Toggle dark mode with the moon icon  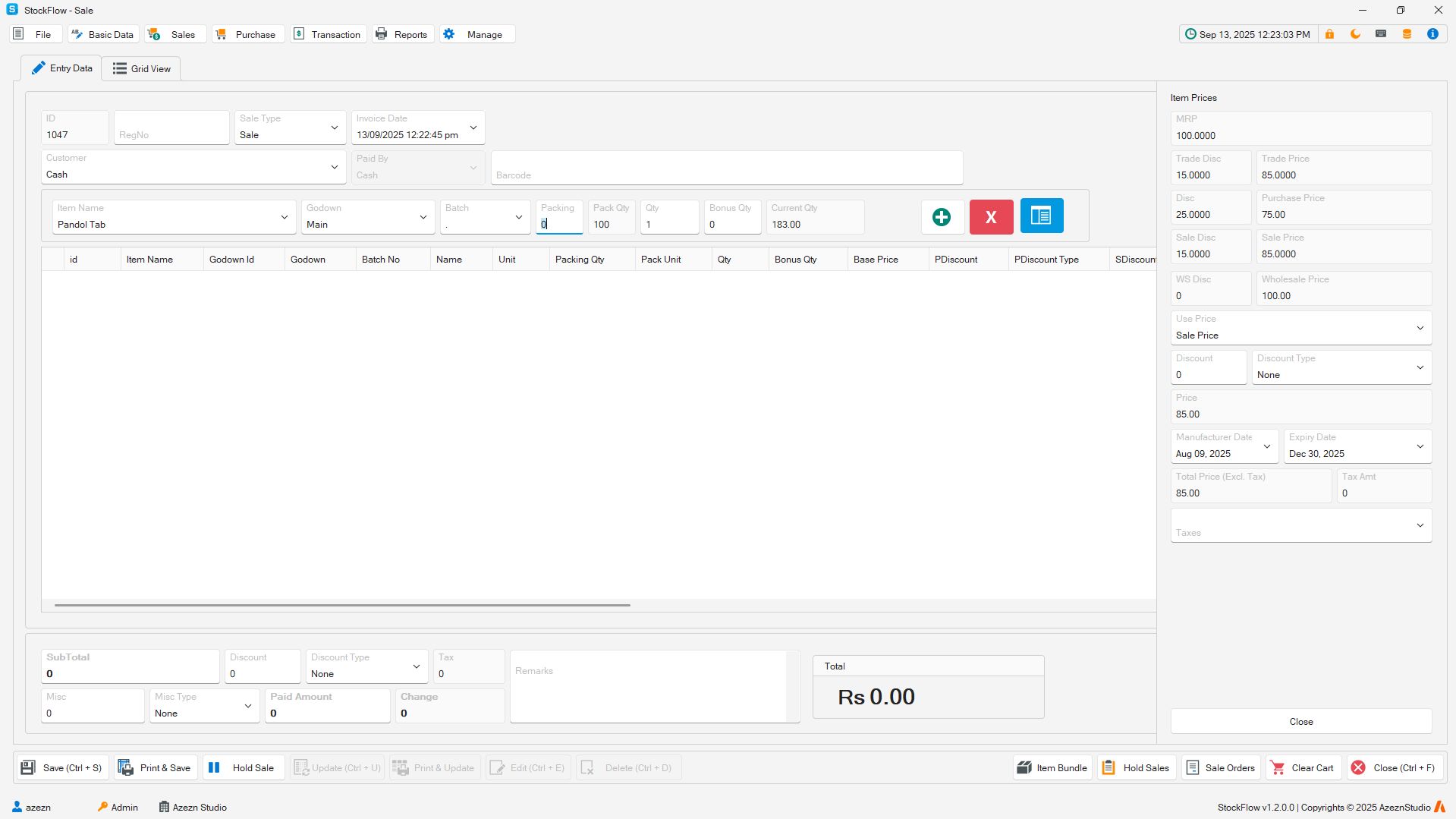(1355, 34)
